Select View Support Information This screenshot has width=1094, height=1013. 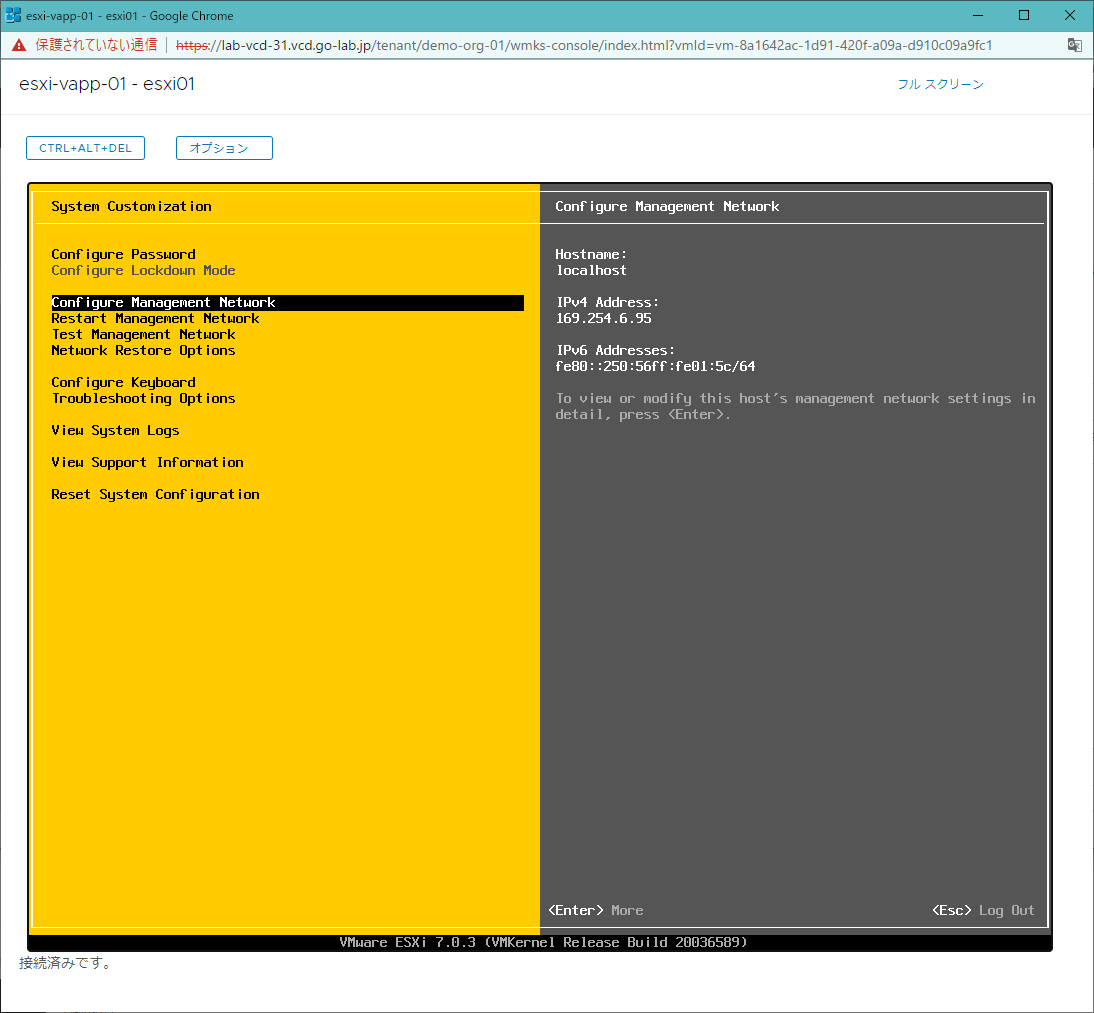click(x=147, y=463)
